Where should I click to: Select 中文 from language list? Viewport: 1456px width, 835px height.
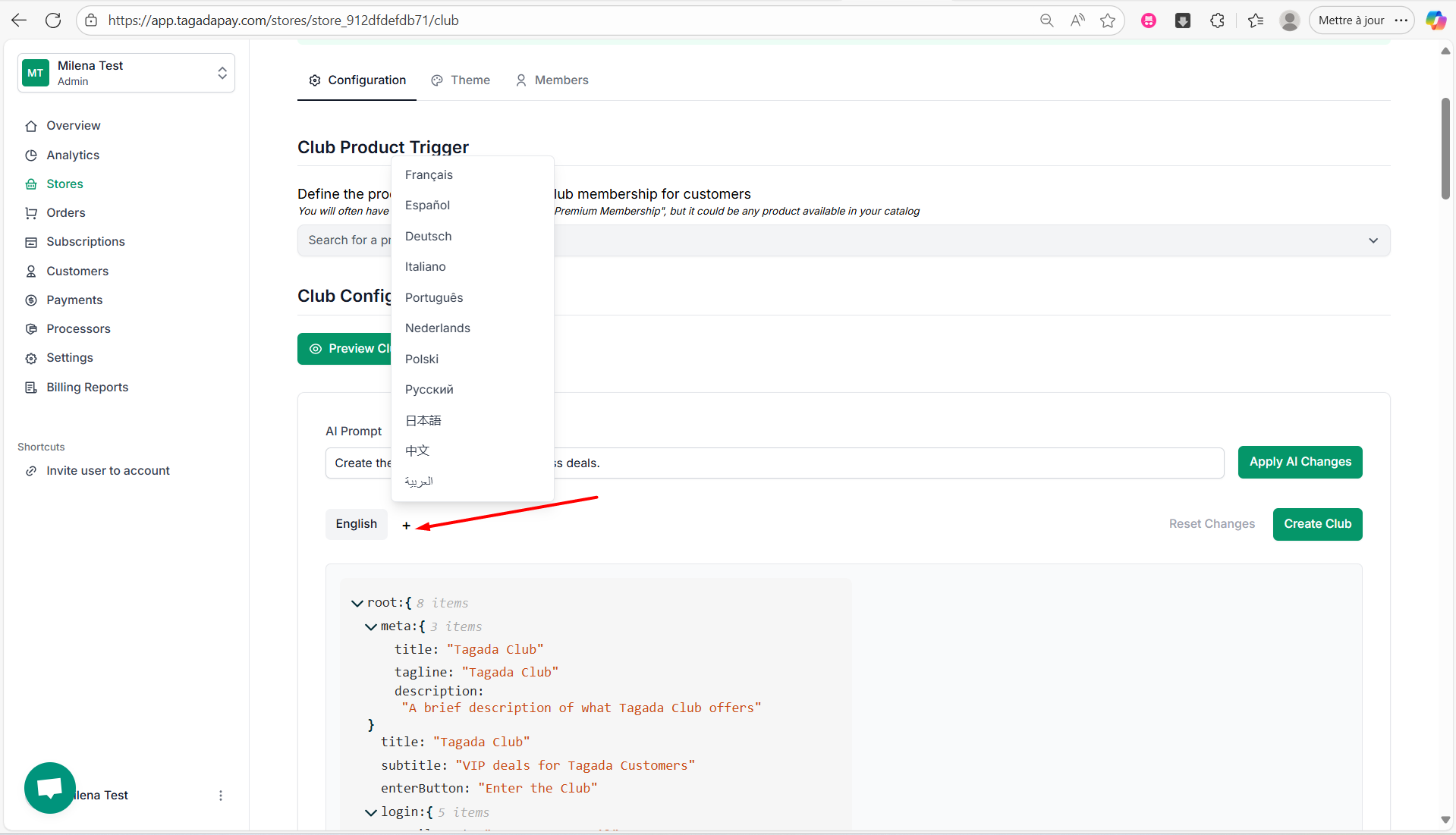(x=472, y=451)
